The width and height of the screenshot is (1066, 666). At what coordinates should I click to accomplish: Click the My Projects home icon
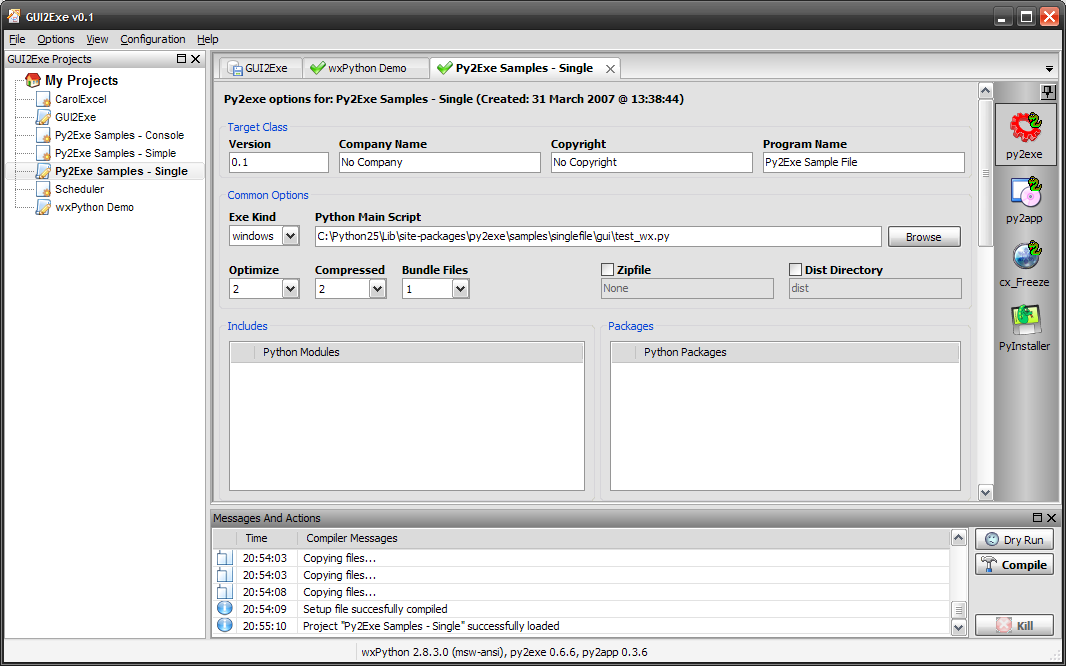click(x=33, y=80)
